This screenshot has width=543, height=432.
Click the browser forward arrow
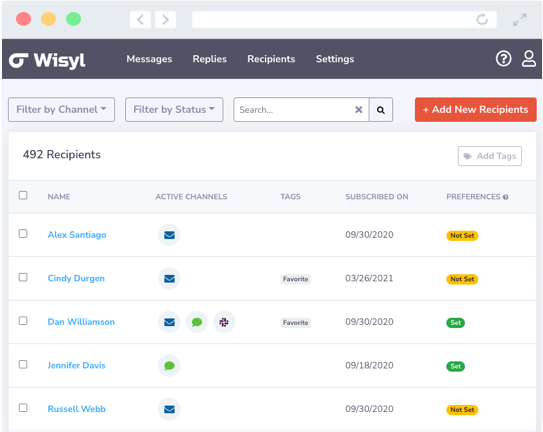pos(165,19)
